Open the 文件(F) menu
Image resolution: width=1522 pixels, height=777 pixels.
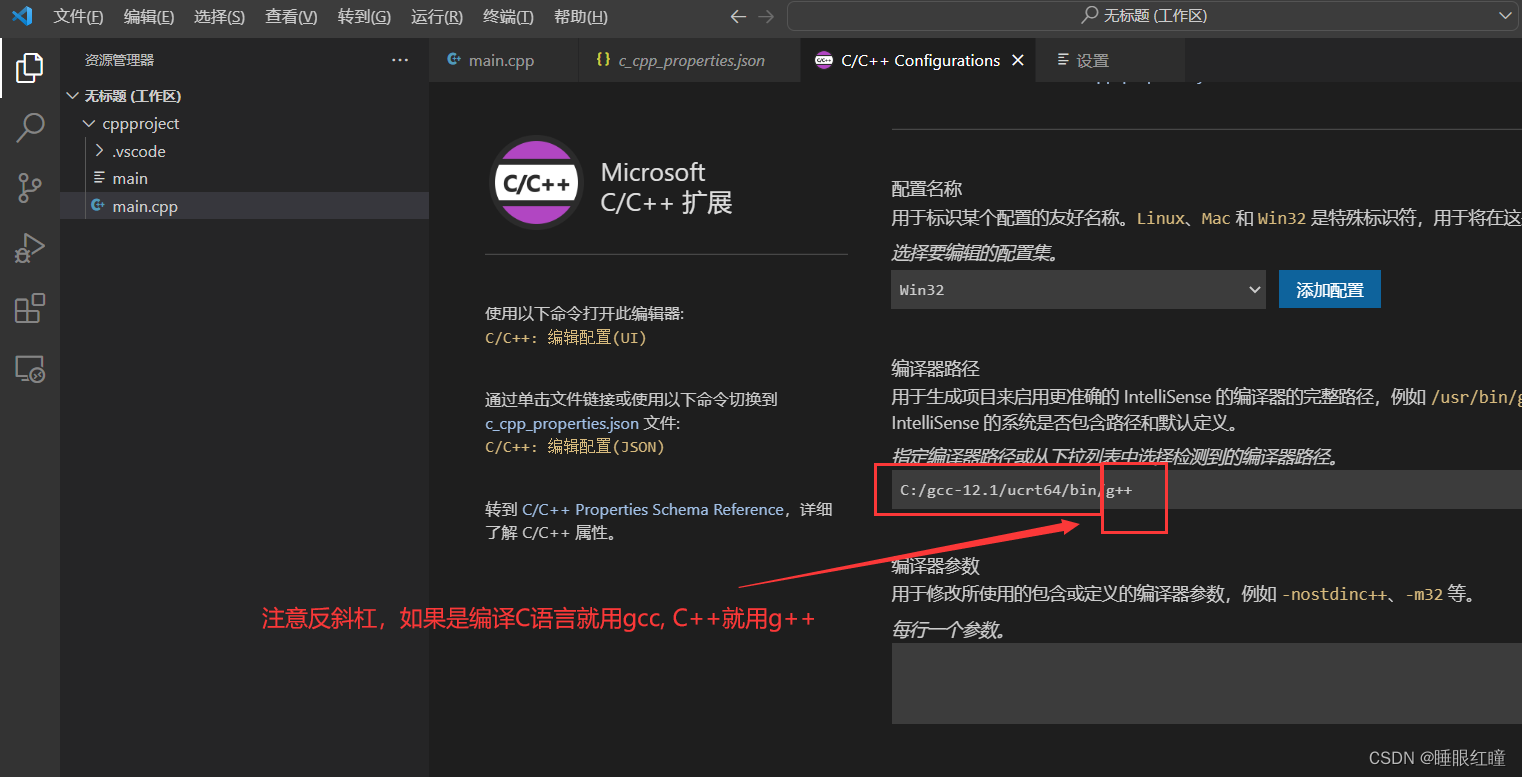coord(78,17)
